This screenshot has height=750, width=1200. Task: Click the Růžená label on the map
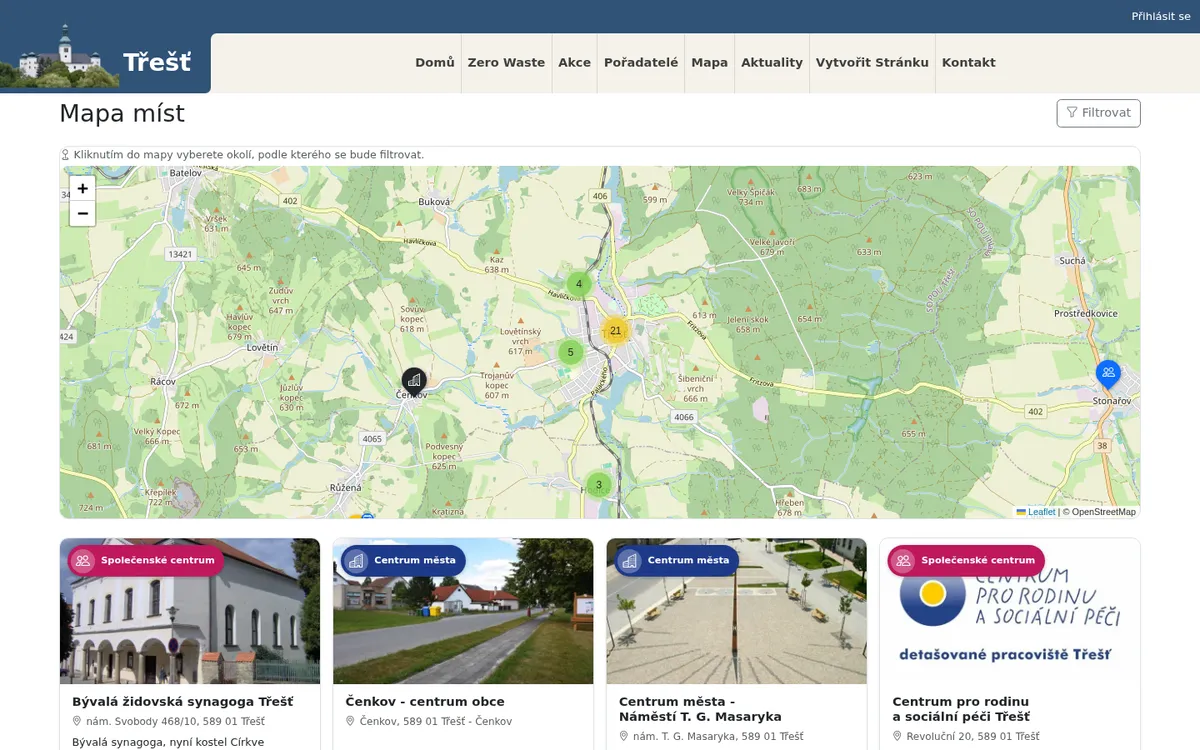(345, 487)
